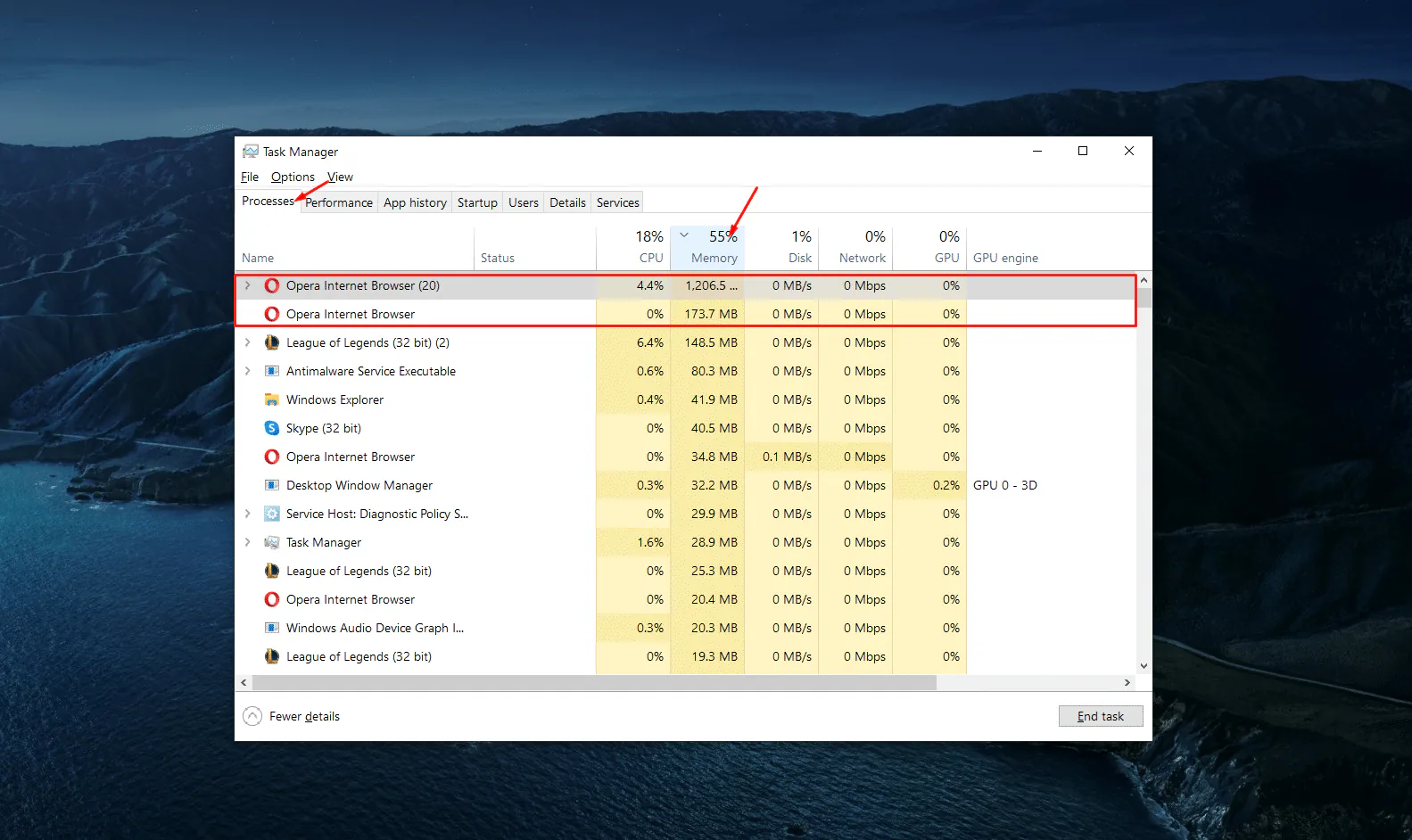Open the Details tab

pos(567,202)
